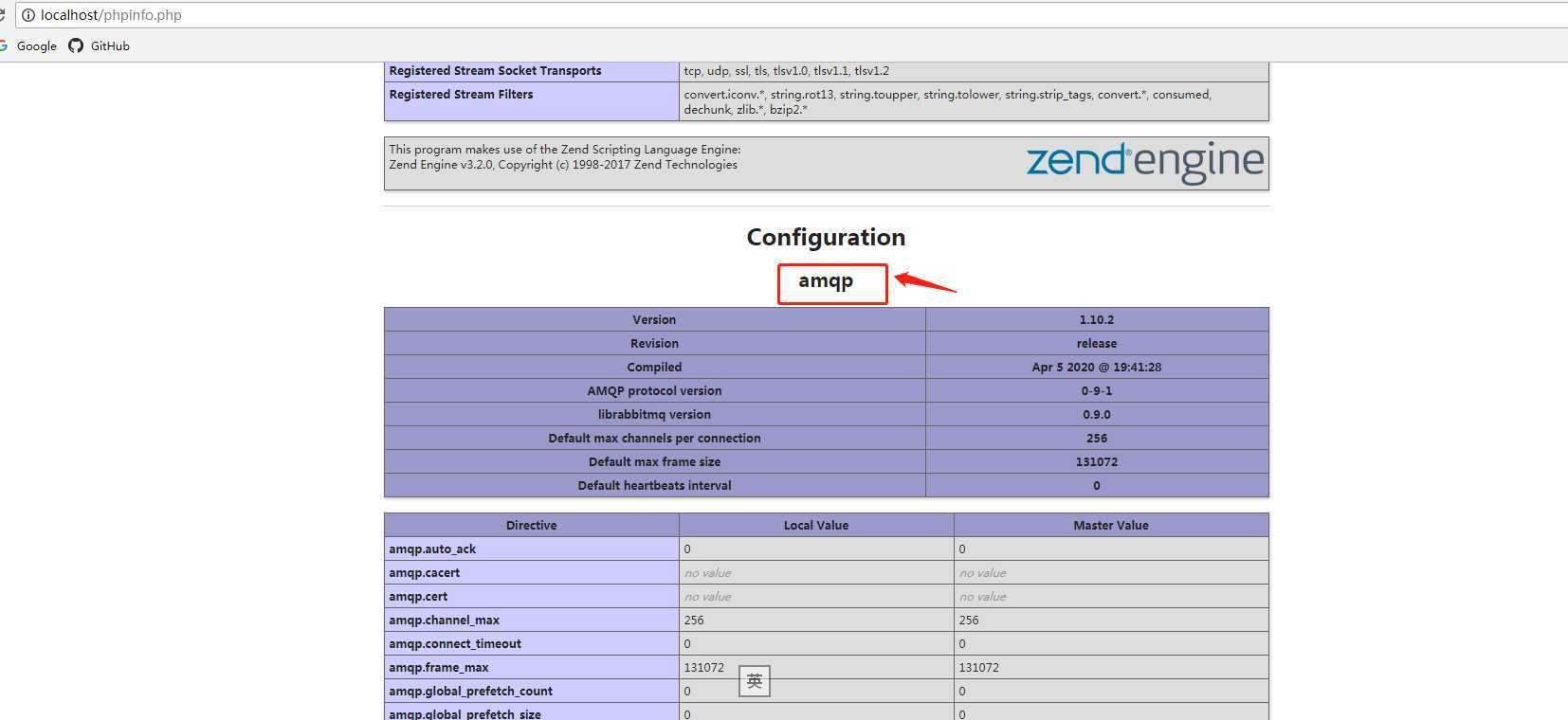
Task: Click the site info icon in address bar
Action: [27, 15]
